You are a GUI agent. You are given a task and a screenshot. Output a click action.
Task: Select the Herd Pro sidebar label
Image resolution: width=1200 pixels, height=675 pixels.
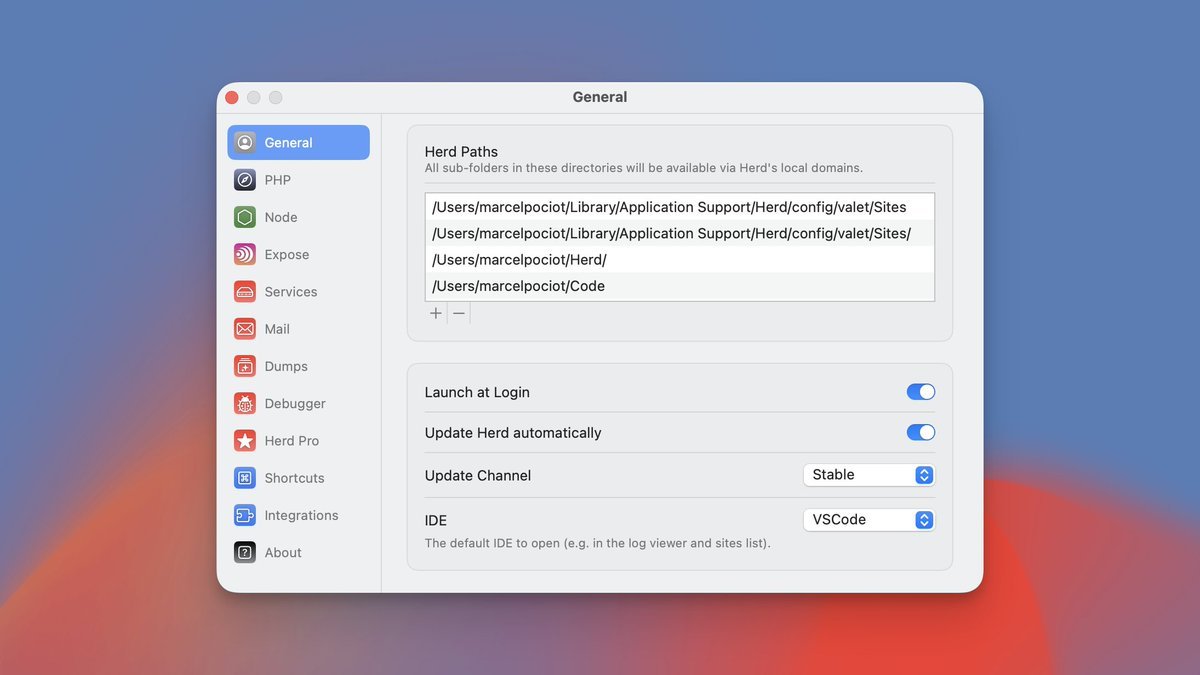(x=292, y=441)
